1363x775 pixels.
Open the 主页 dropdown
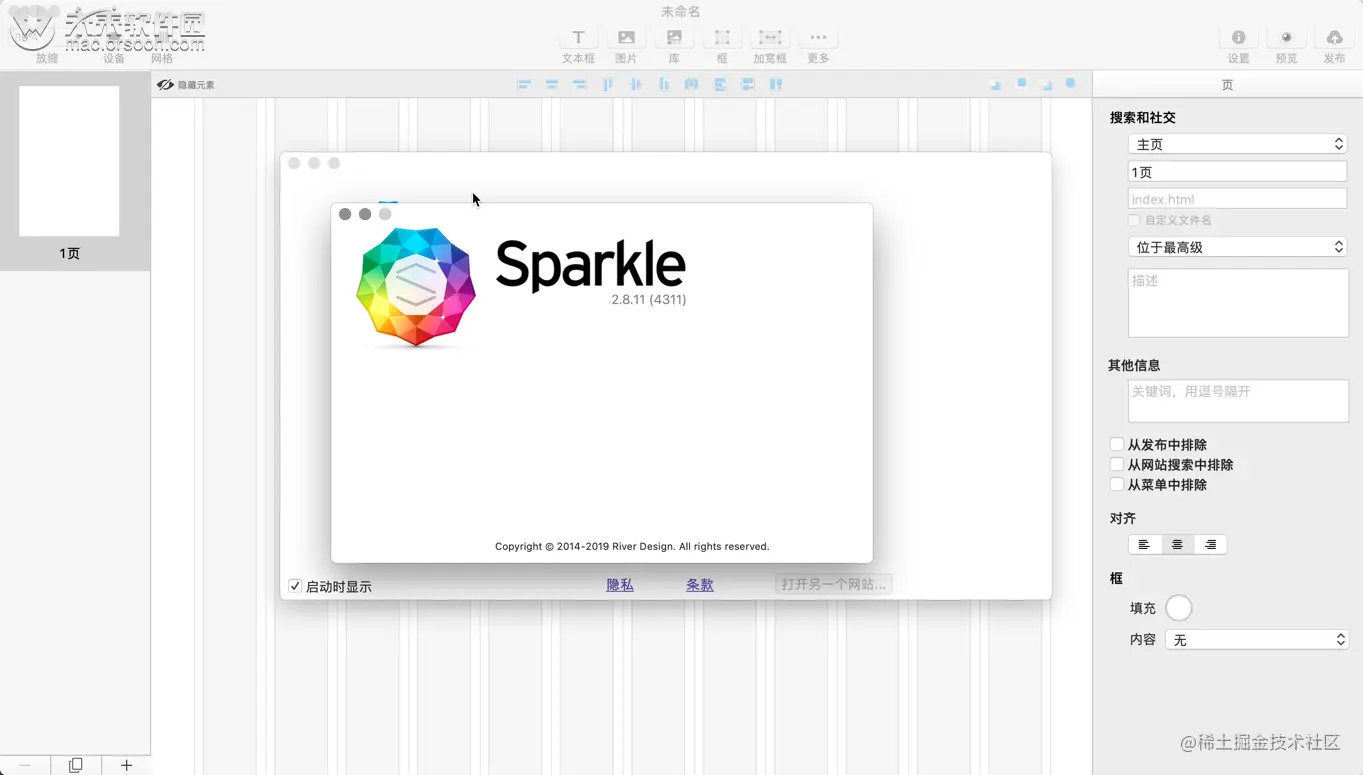pos(1238,144)
